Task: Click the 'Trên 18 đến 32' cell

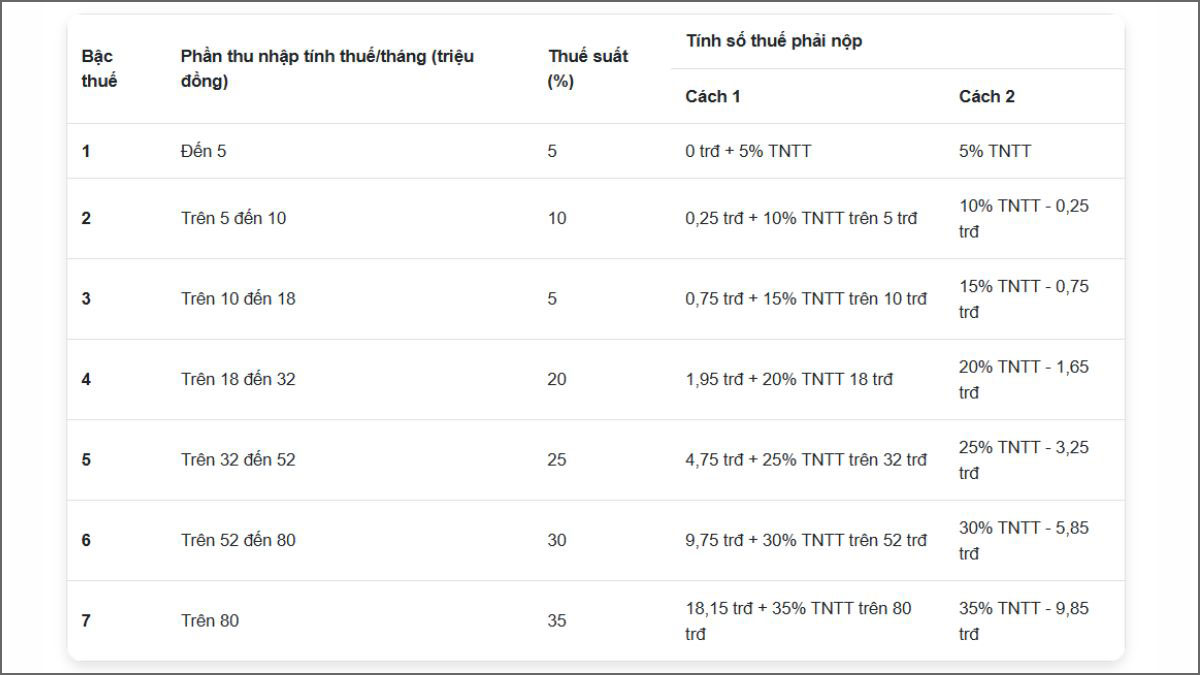Action: (x=238, y=379)
